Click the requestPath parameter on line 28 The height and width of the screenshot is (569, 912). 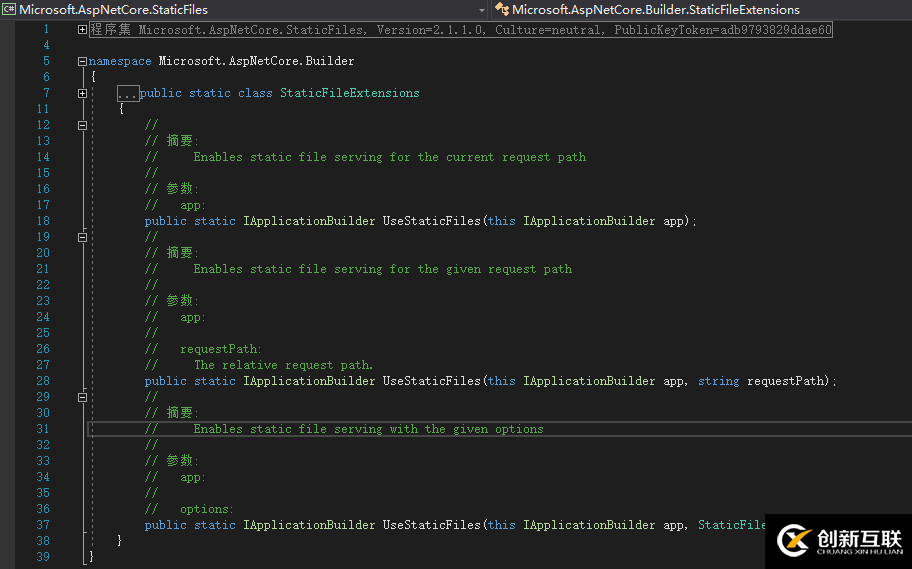[789, 381]
